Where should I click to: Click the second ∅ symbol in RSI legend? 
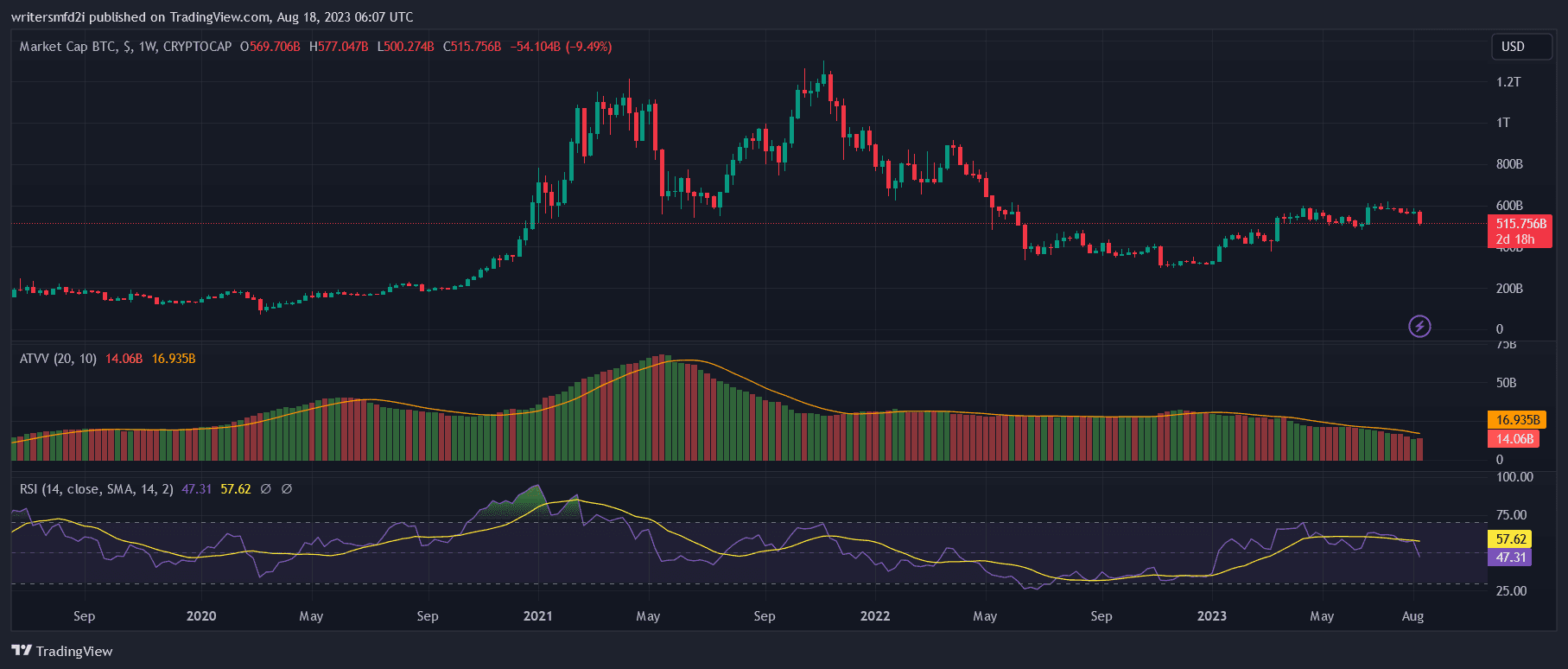287,489
